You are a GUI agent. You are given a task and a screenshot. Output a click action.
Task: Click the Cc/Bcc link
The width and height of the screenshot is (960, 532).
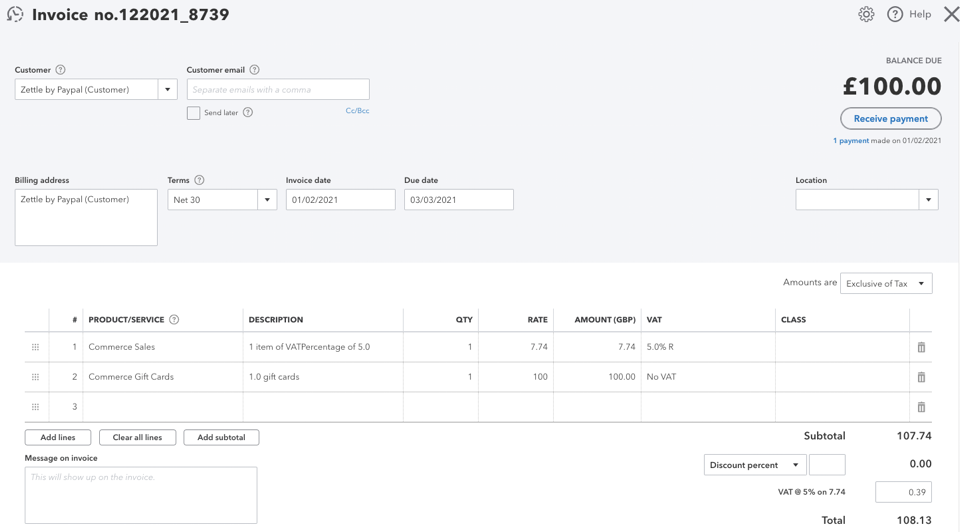[x=357, y=111]
